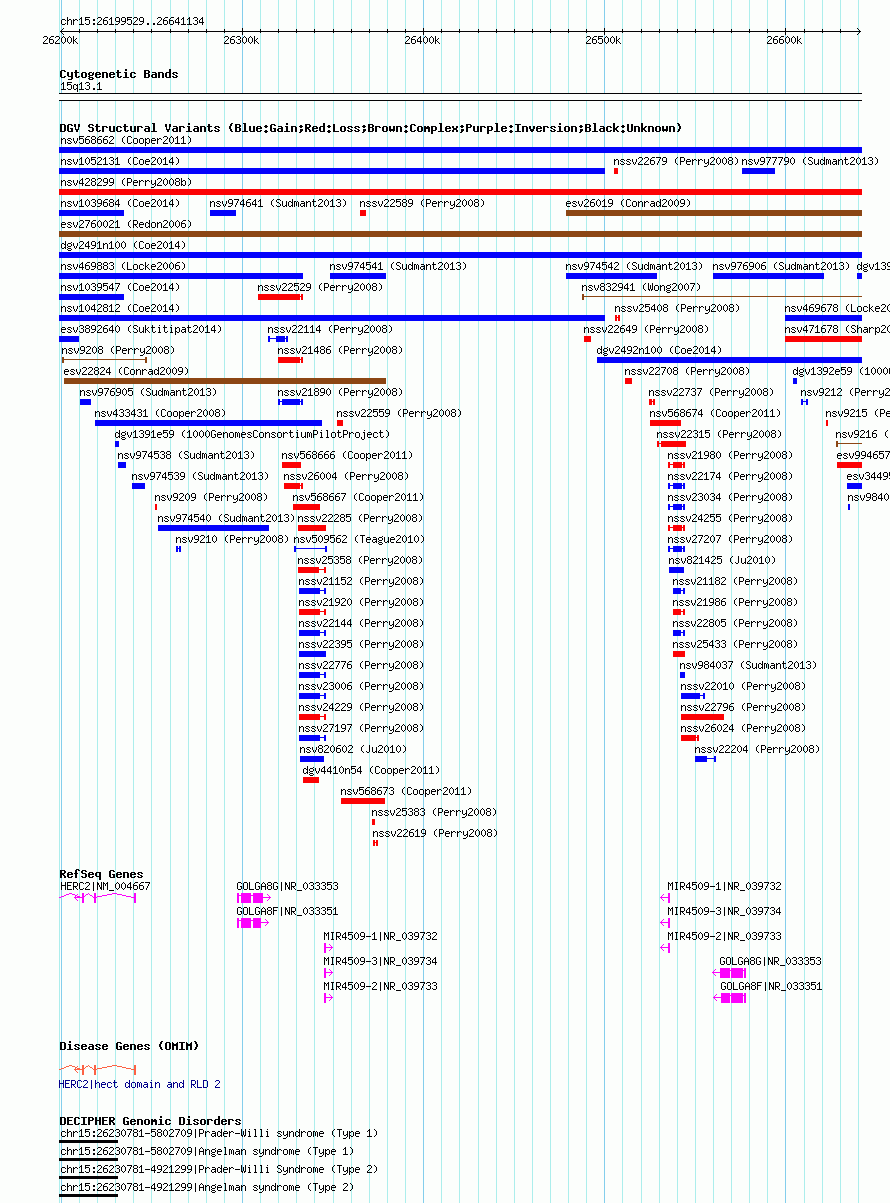Click nsv974541 (Sudmant2013) variant label
This screenshot has height=1203, width=890.
398,266
